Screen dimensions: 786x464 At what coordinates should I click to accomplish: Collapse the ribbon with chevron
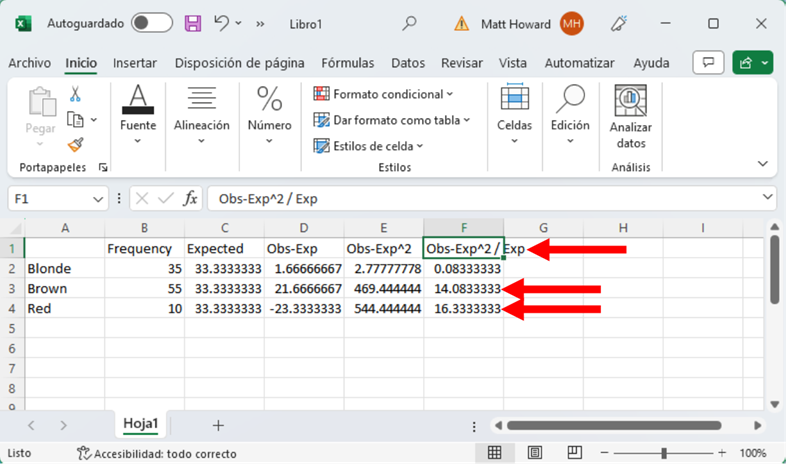coord(763,164)
